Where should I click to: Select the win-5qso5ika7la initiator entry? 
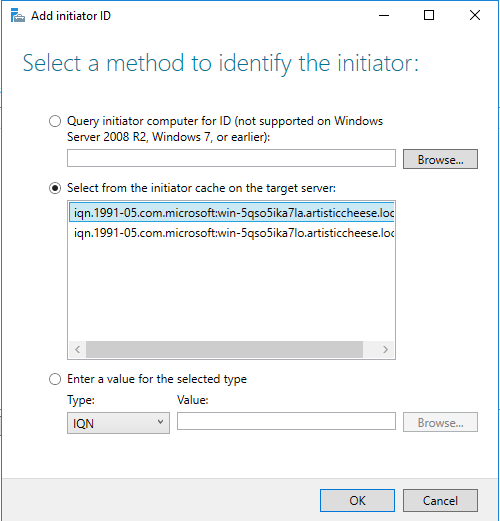(232, 213)
